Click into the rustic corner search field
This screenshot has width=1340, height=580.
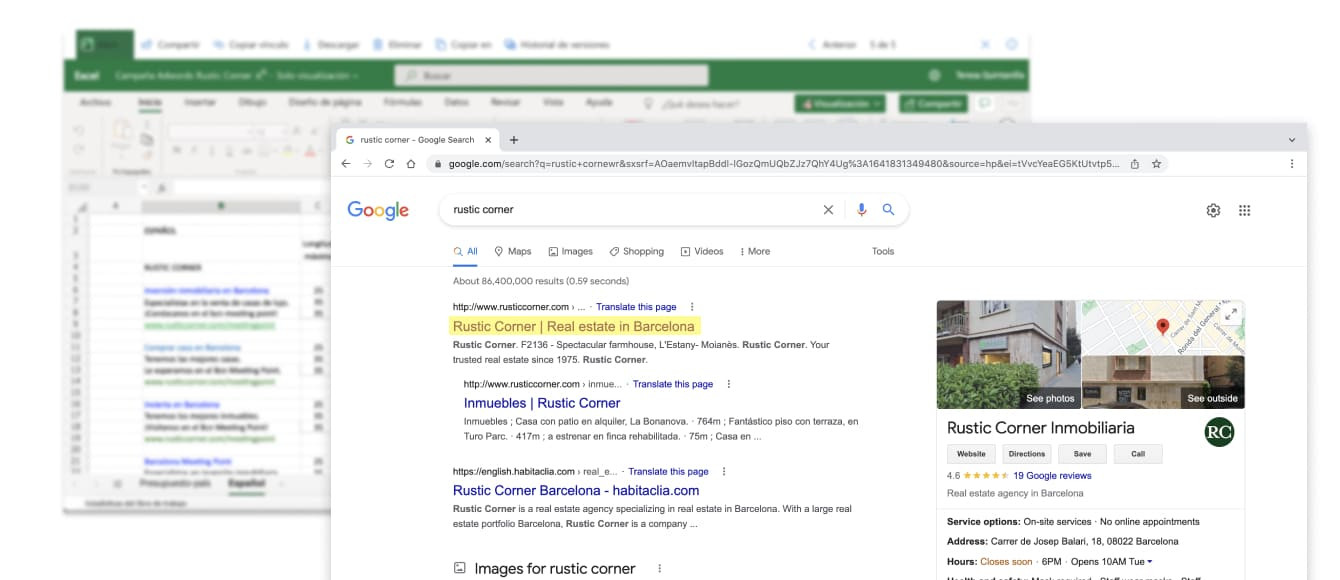[x=630, y=210]
